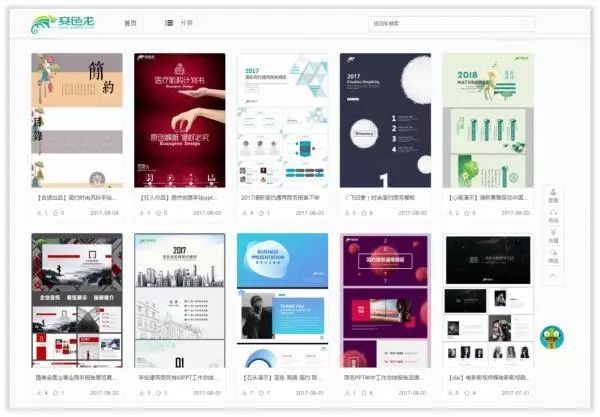Click the title link under triangle 2017 template
This screenshot has height=417, width=600.
[280, 197]
